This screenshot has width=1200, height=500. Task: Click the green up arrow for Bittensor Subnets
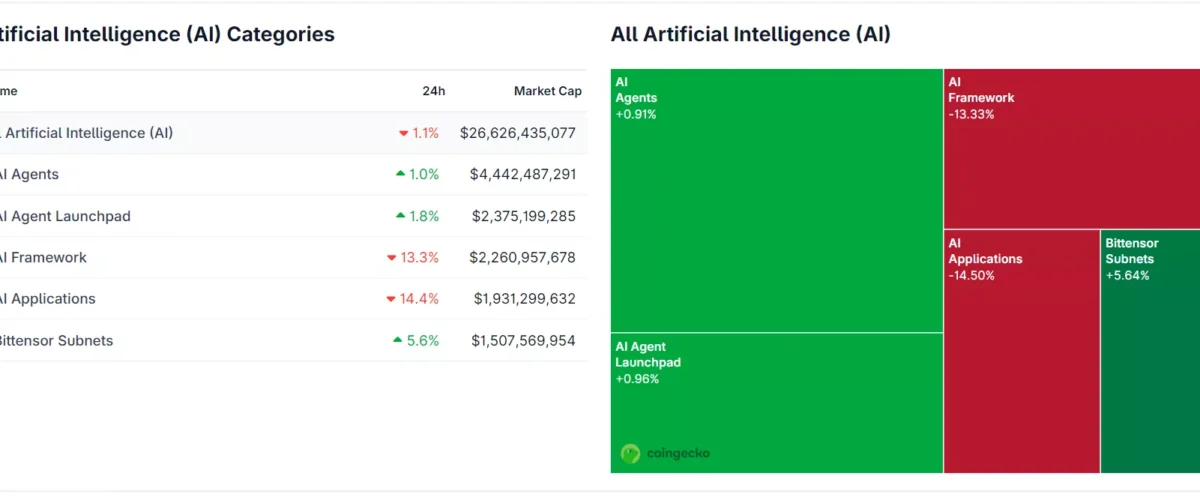[x=398, y=340]
